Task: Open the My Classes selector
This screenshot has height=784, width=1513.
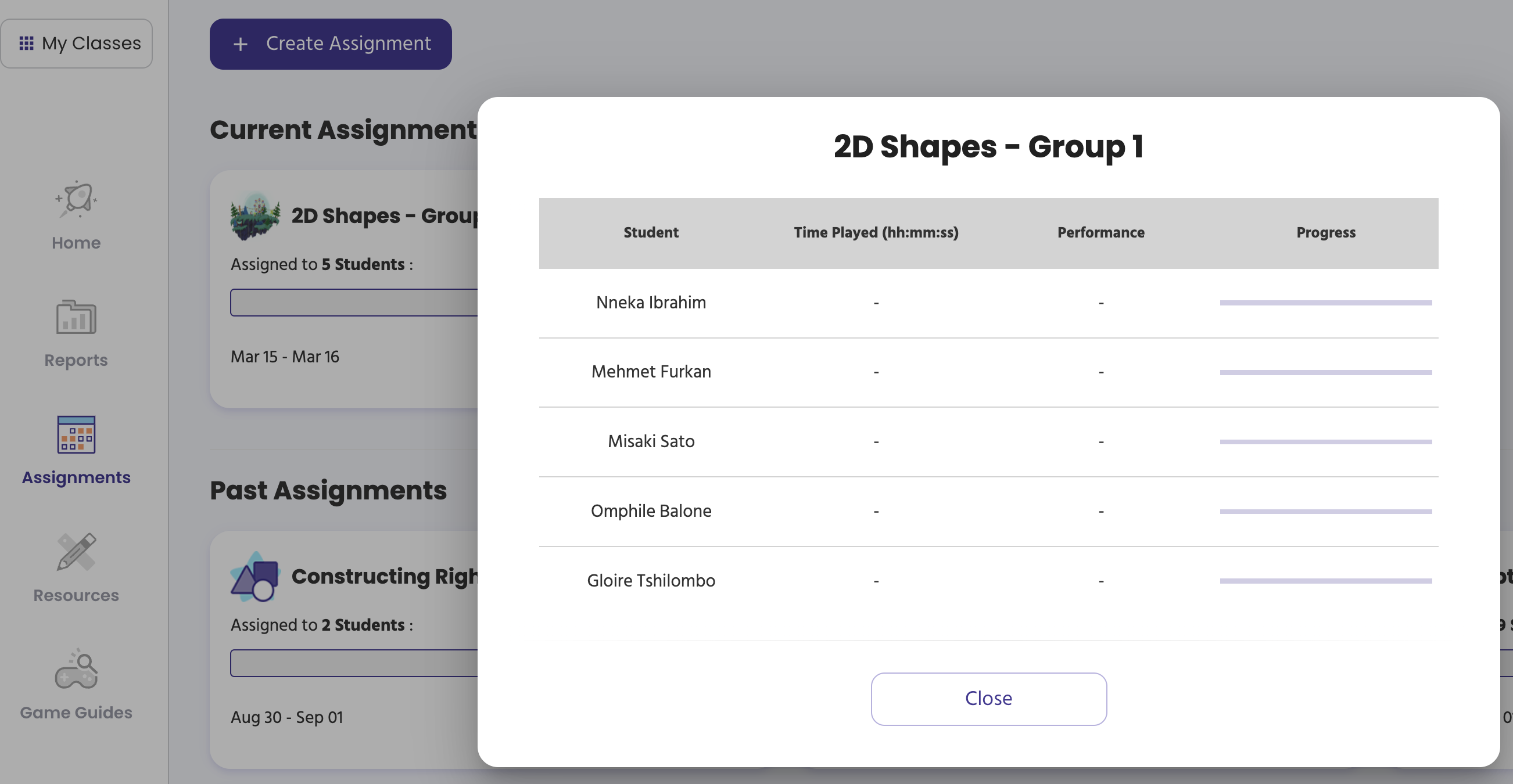Action: click(x=77, y=44)
